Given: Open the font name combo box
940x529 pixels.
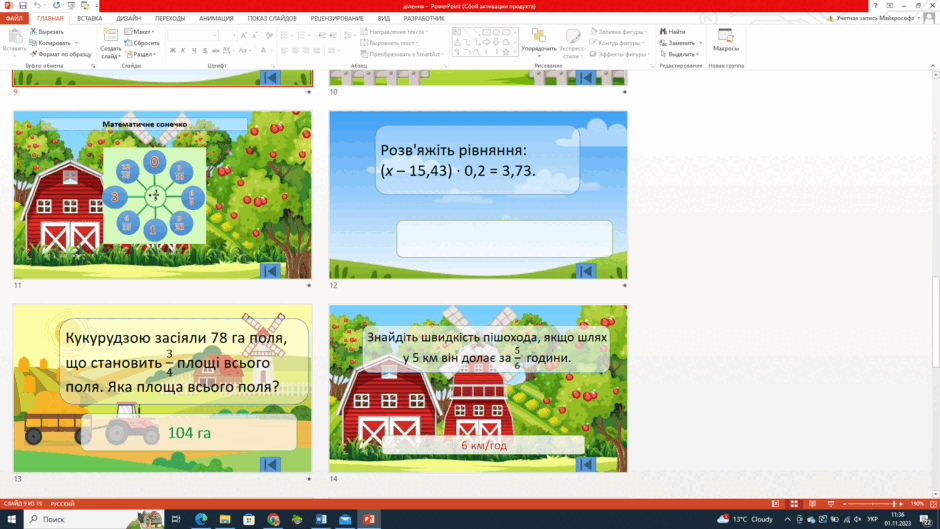Looking at the screenshot, I should (x=192, y=35).
